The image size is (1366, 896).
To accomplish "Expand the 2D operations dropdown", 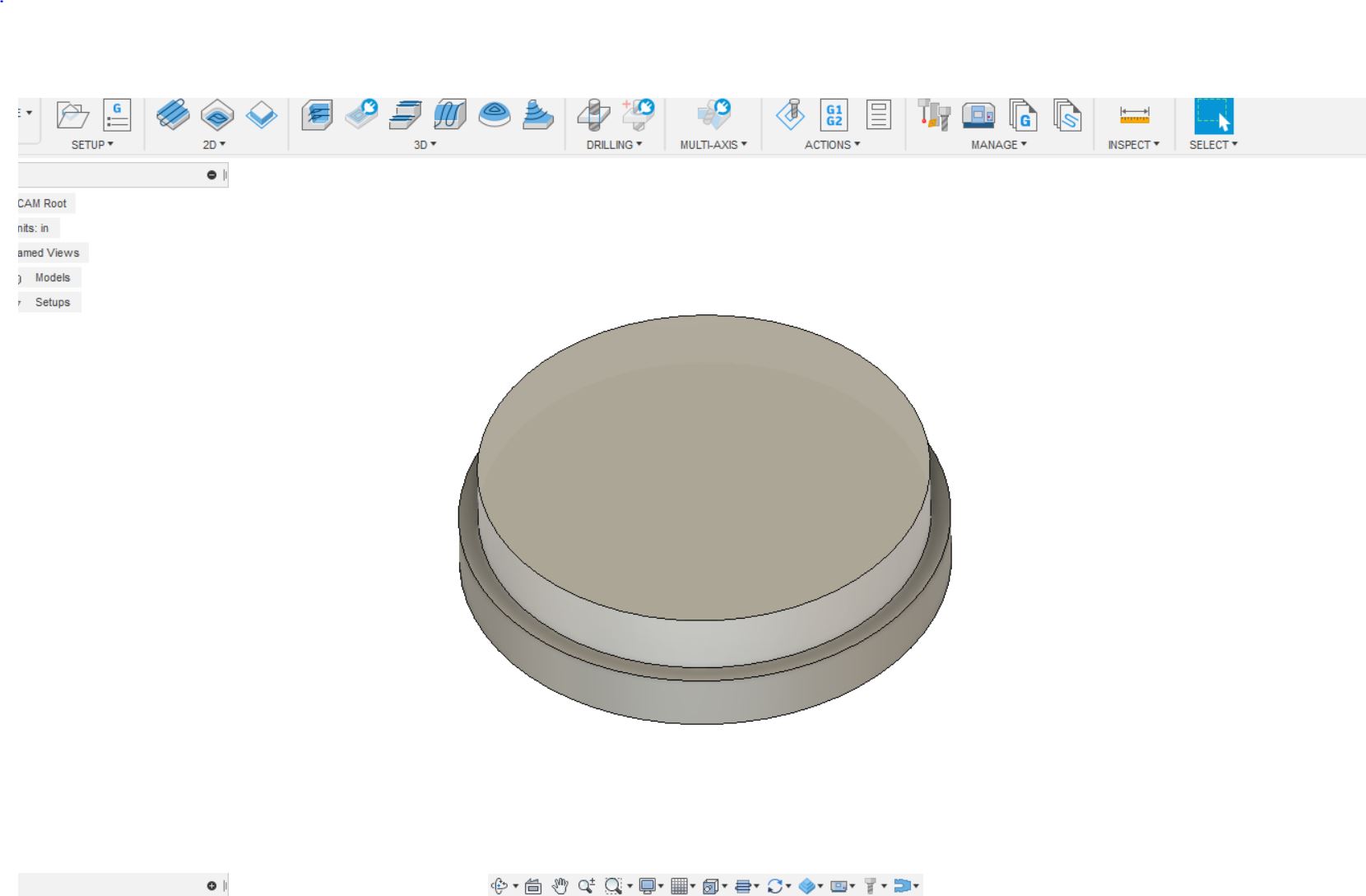I will pyautogui.click(x=214, y=145).
